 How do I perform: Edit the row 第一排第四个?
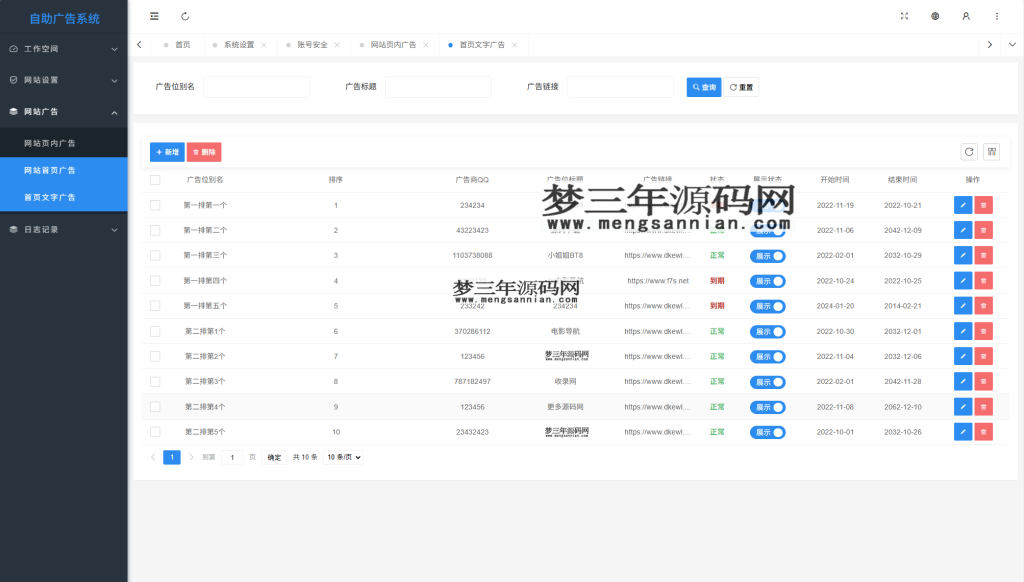coord(963,281)
